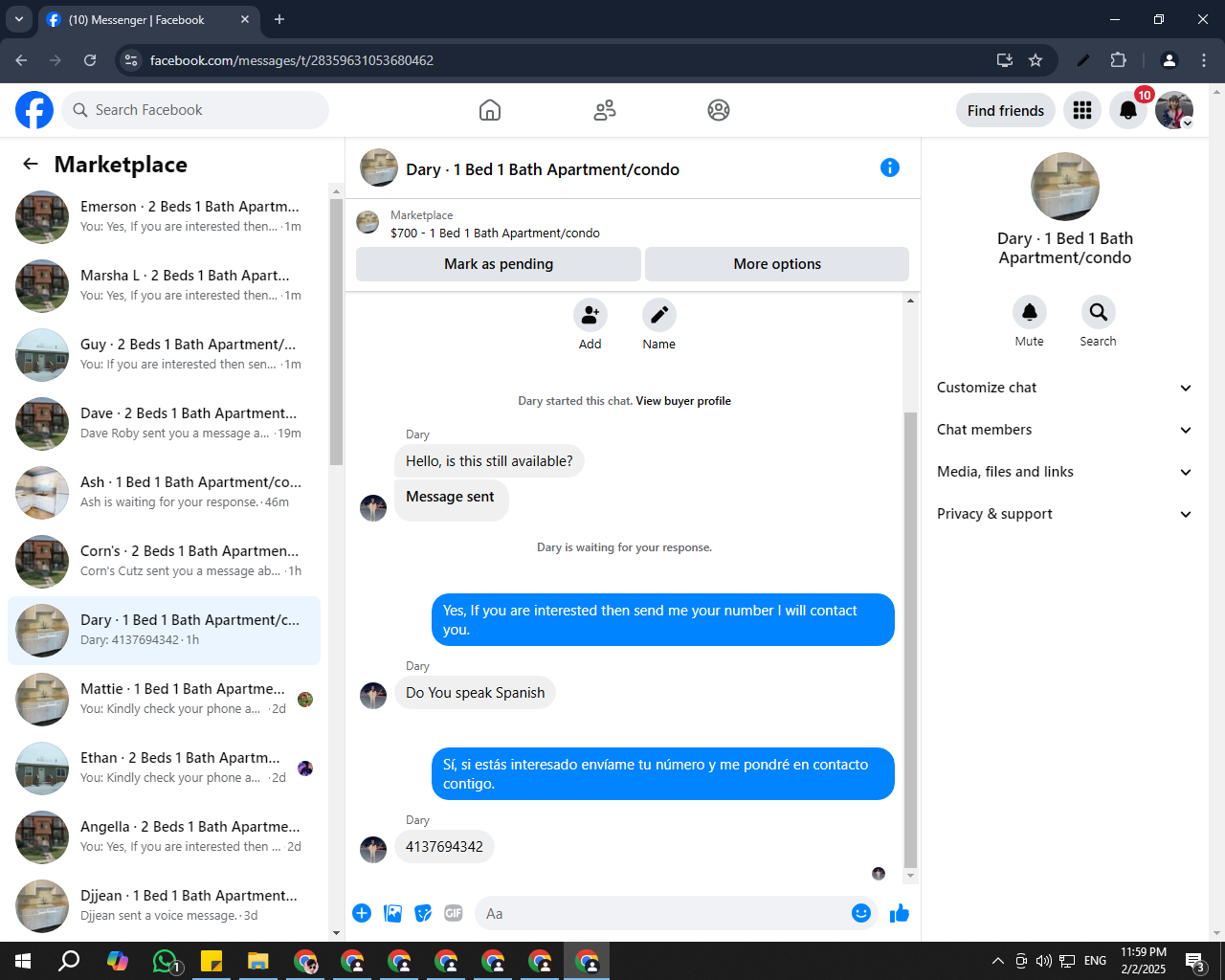The height and width of the screenshot is (980, 1225).
Task: Click the Name edit pencil icon
Action: pos(659,315)
